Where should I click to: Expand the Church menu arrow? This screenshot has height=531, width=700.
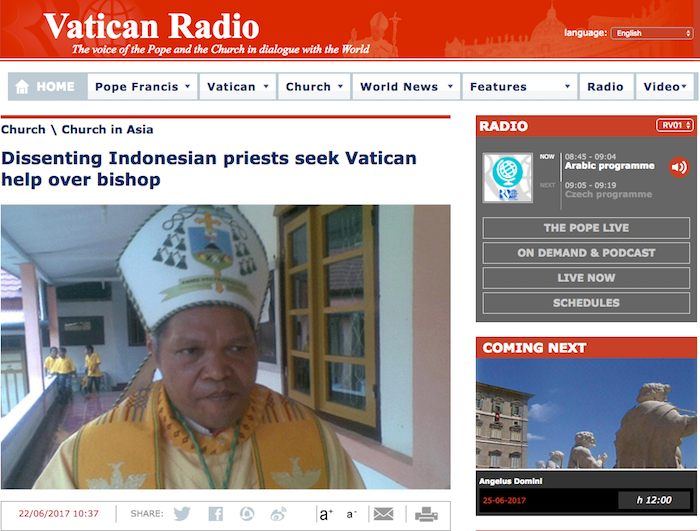[x=340, y=86]
